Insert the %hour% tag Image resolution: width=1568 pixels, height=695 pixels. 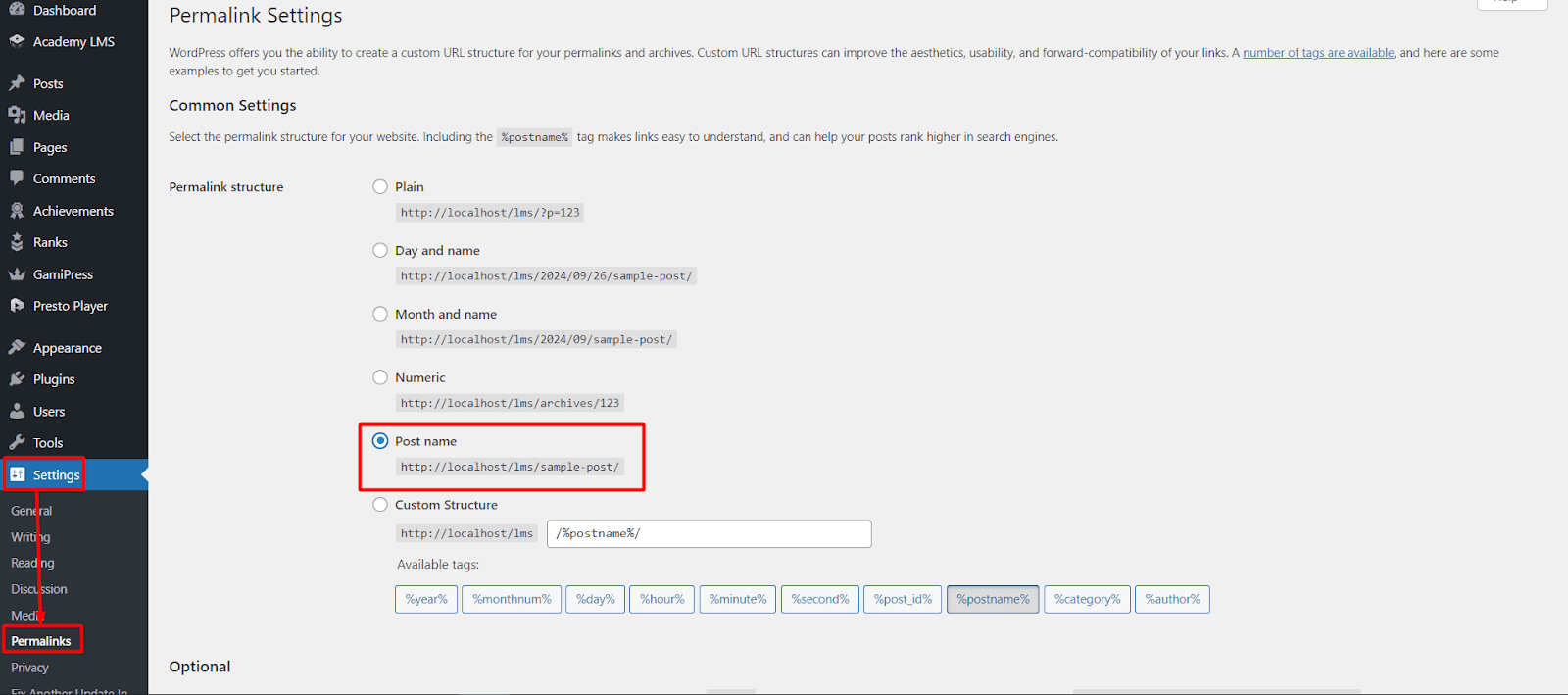click(662, 599)
